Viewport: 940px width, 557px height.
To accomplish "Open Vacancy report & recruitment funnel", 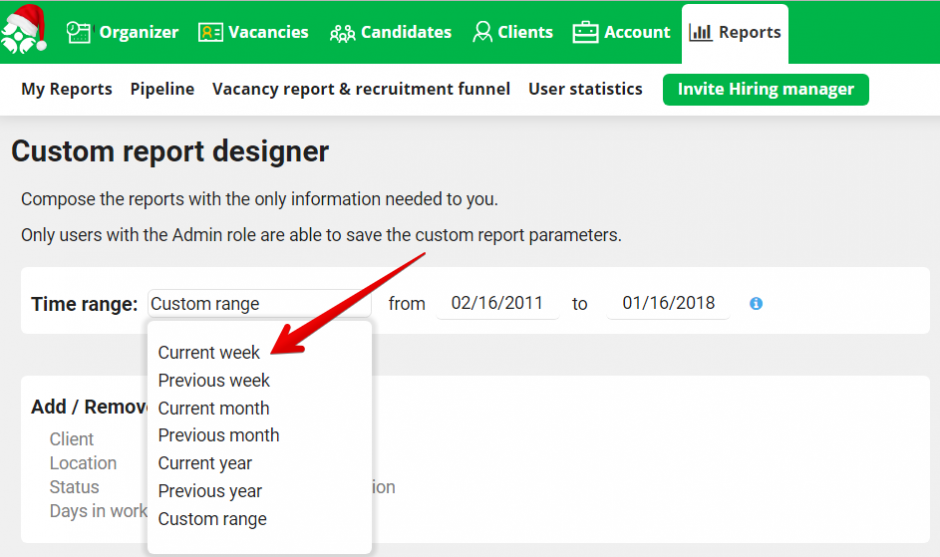I will coord(361,89).
